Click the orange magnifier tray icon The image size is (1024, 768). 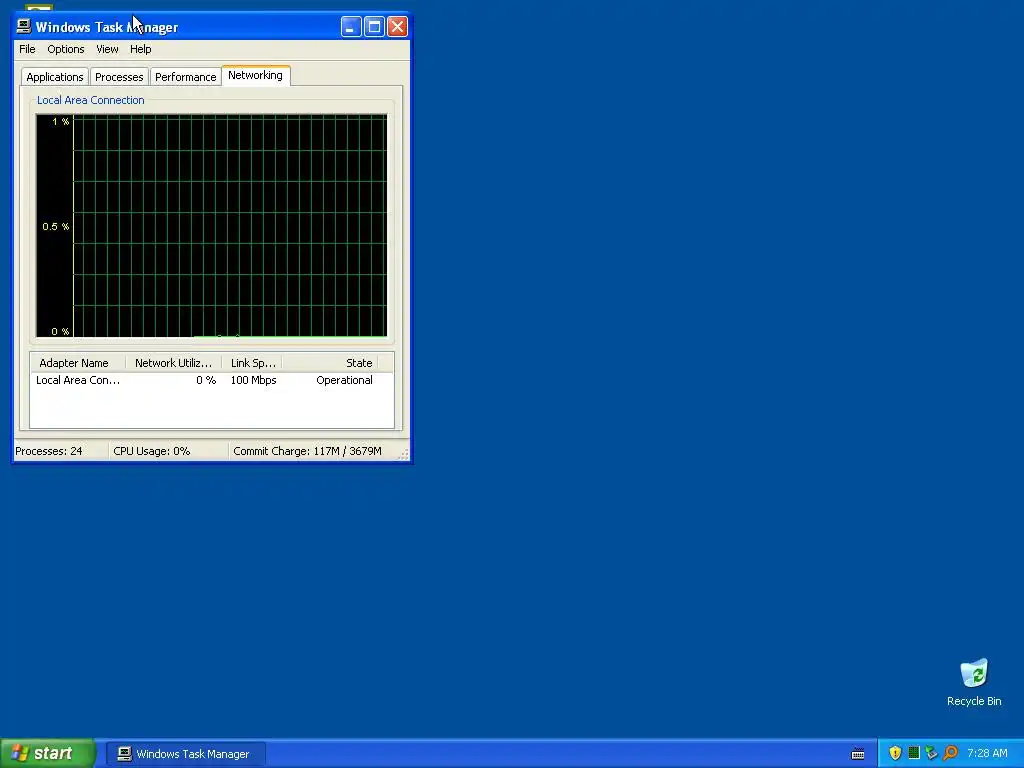point(950,753)
